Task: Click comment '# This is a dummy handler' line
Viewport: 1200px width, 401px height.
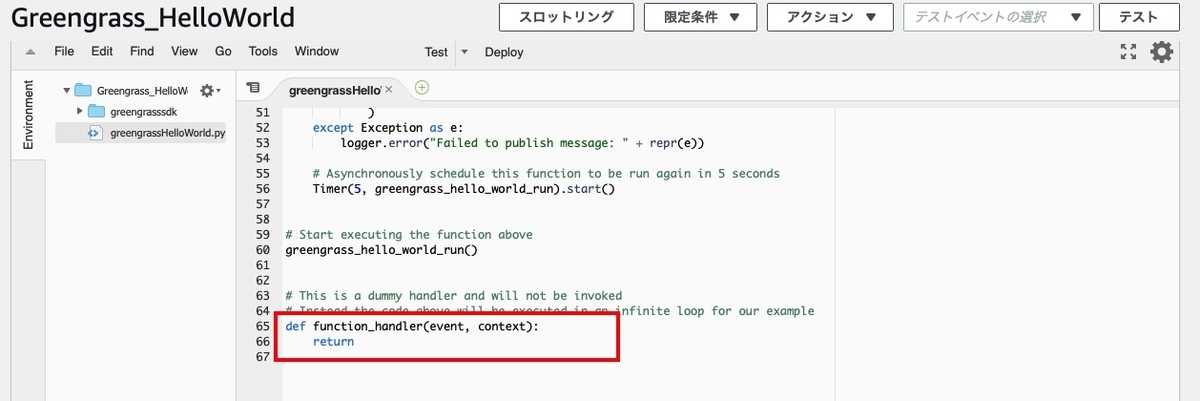Action: 453,296
